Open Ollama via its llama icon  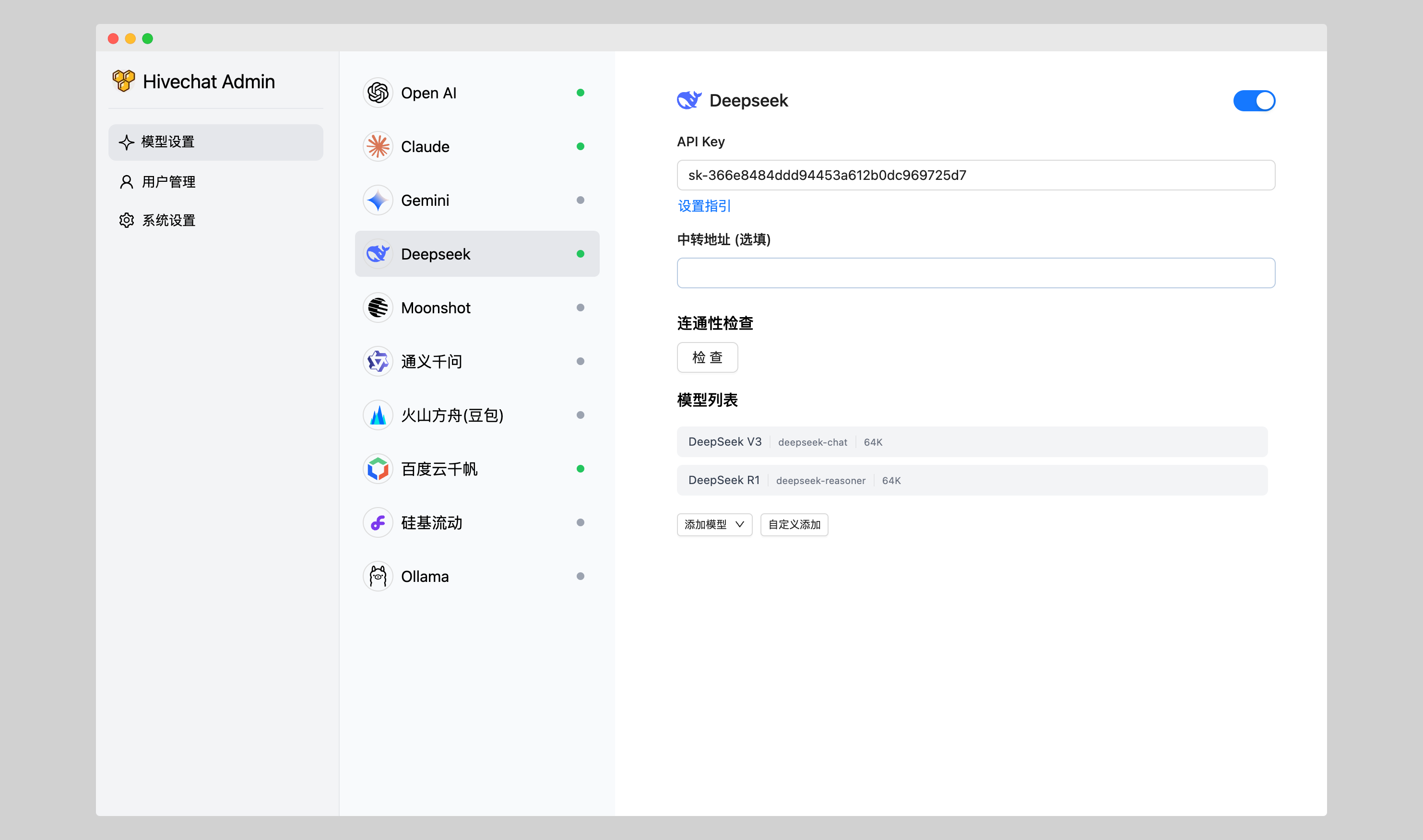pos(378,577)
